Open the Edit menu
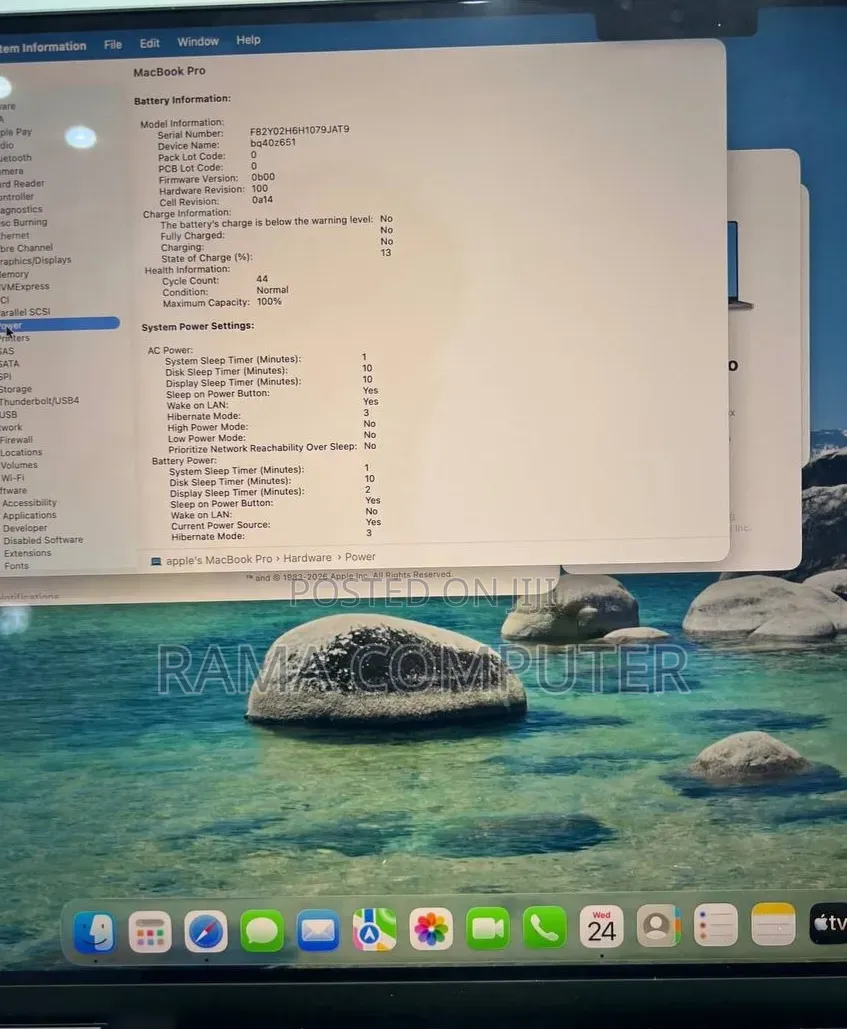Image resolution: width=847 pixels, height=1029 pixels. tap(150, 43)
